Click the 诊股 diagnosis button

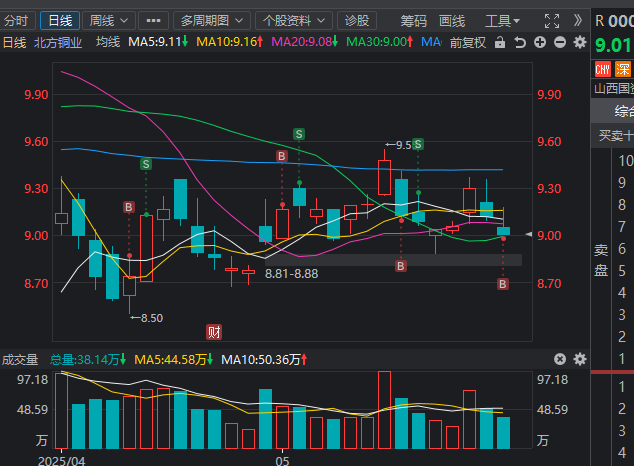tap(356, 20)
